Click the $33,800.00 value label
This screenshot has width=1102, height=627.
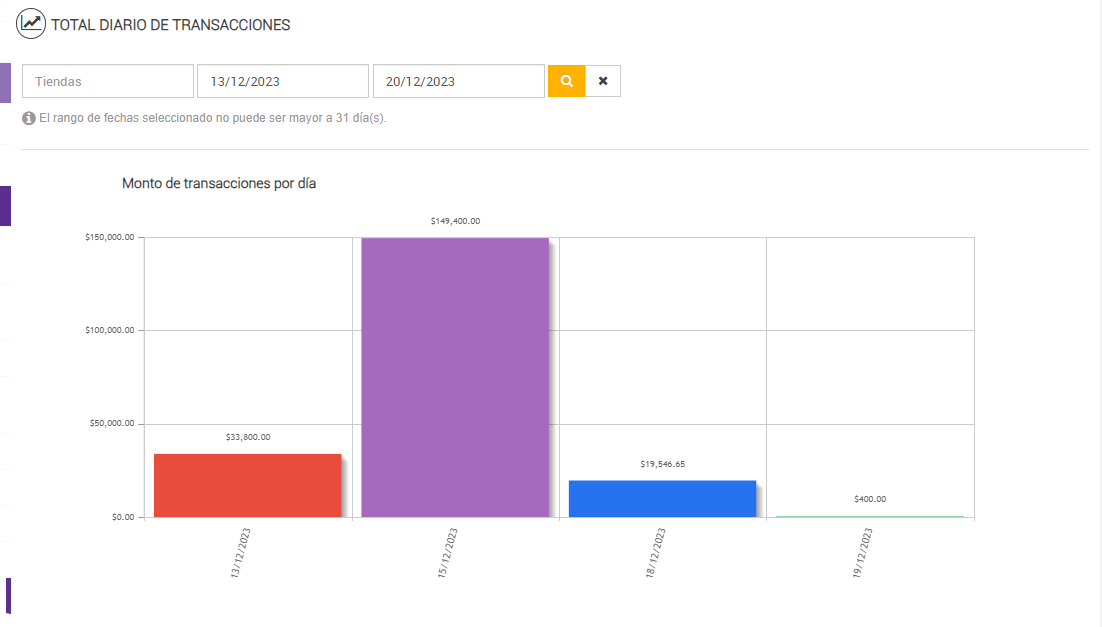[248, 437]
